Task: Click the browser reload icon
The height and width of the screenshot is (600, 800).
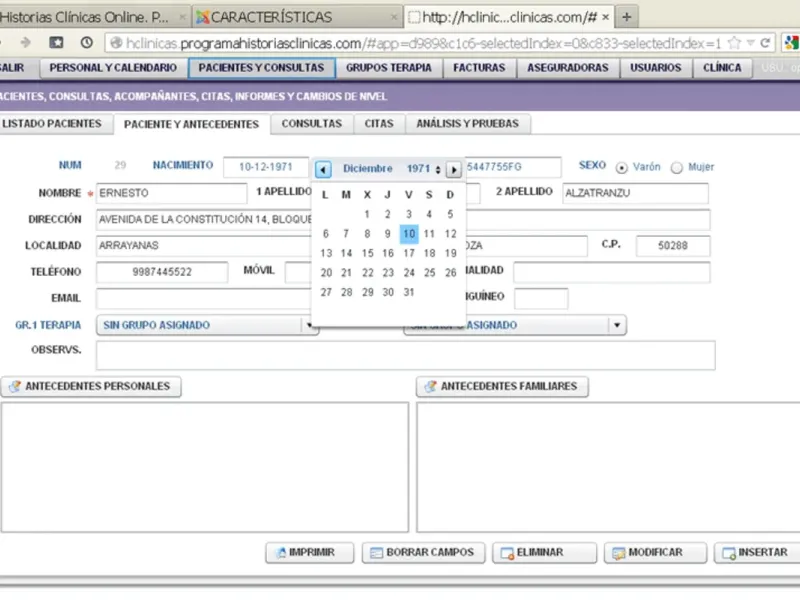Action: click(x=765, y=43)
